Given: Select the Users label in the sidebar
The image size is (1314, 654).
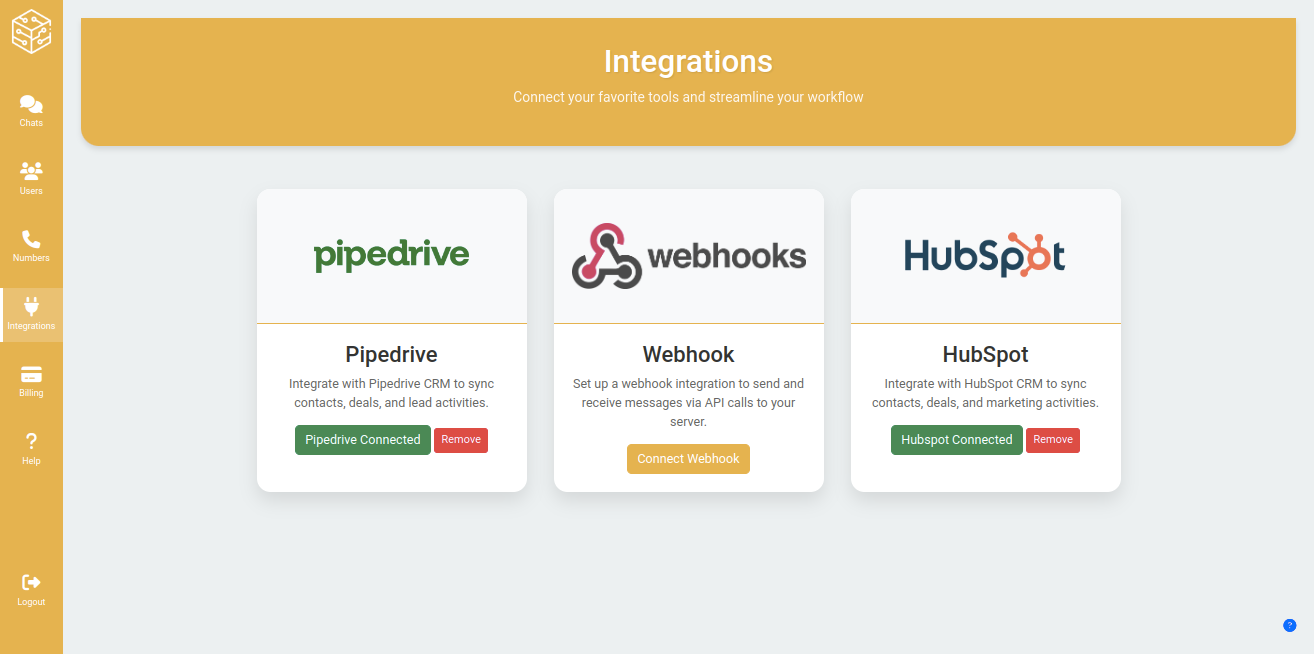Looking at the screenshot, I should click(x=31, y=191).
